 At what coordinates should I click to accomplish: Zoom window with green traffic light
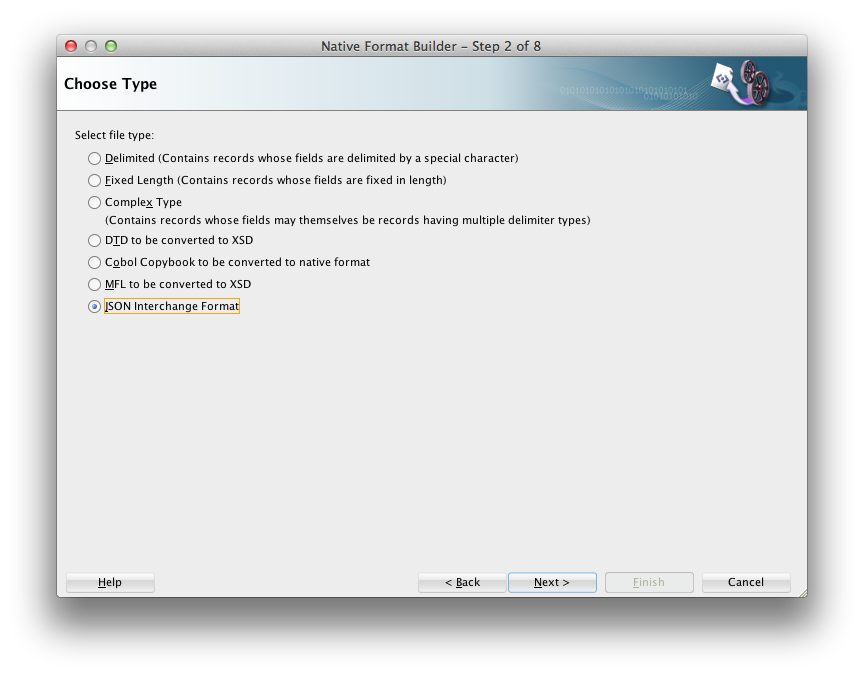tap(110, 45)
